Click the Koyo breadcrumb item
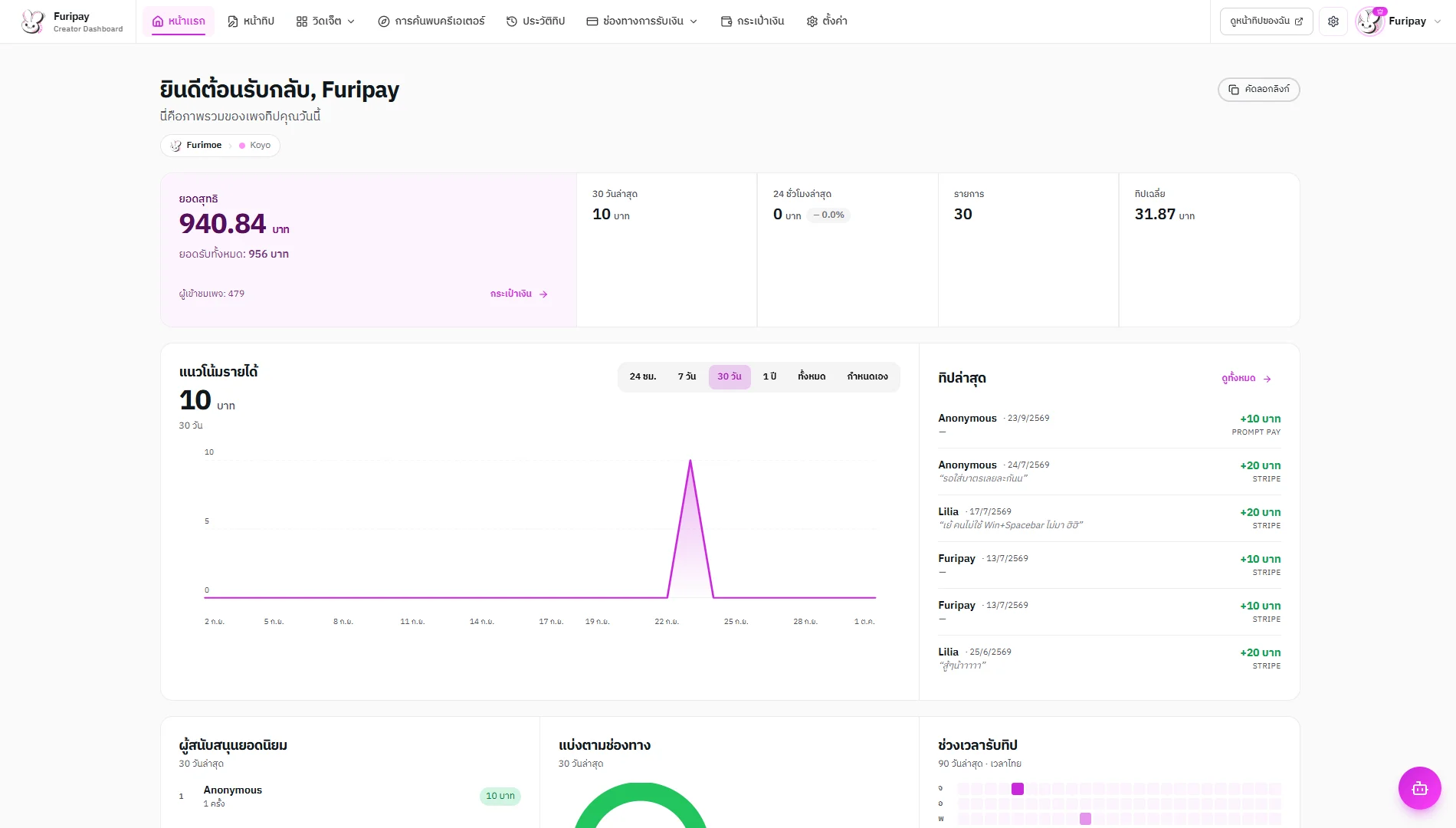Viewport: 1456px width, 828px height. pyautogui.click(x=255, y=146)
